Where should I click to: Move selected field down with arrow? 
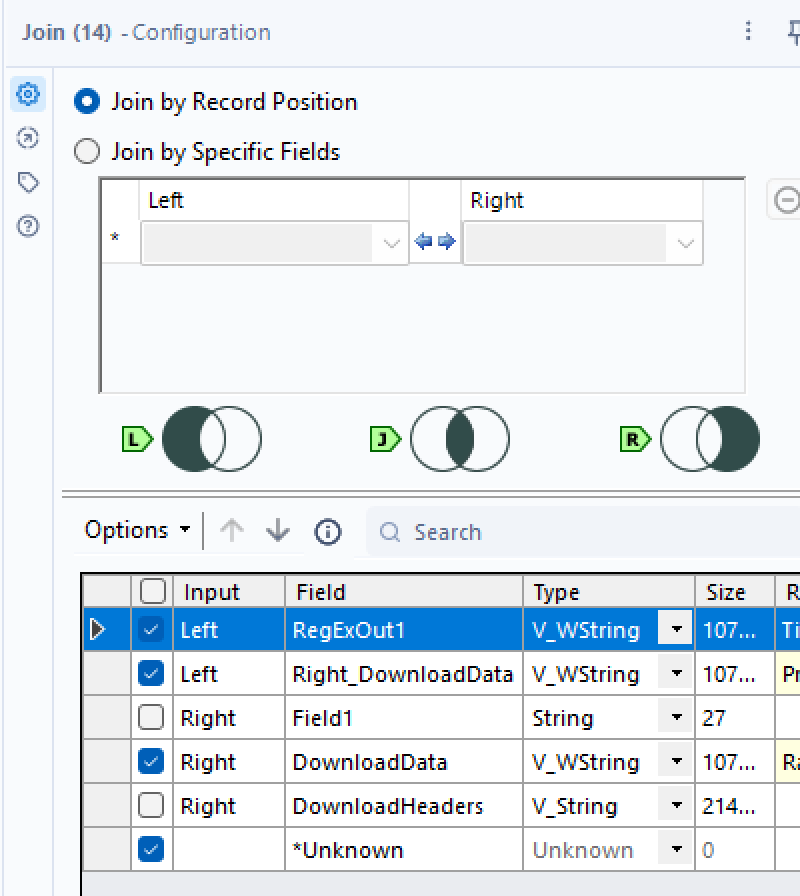tap(278, 530)
